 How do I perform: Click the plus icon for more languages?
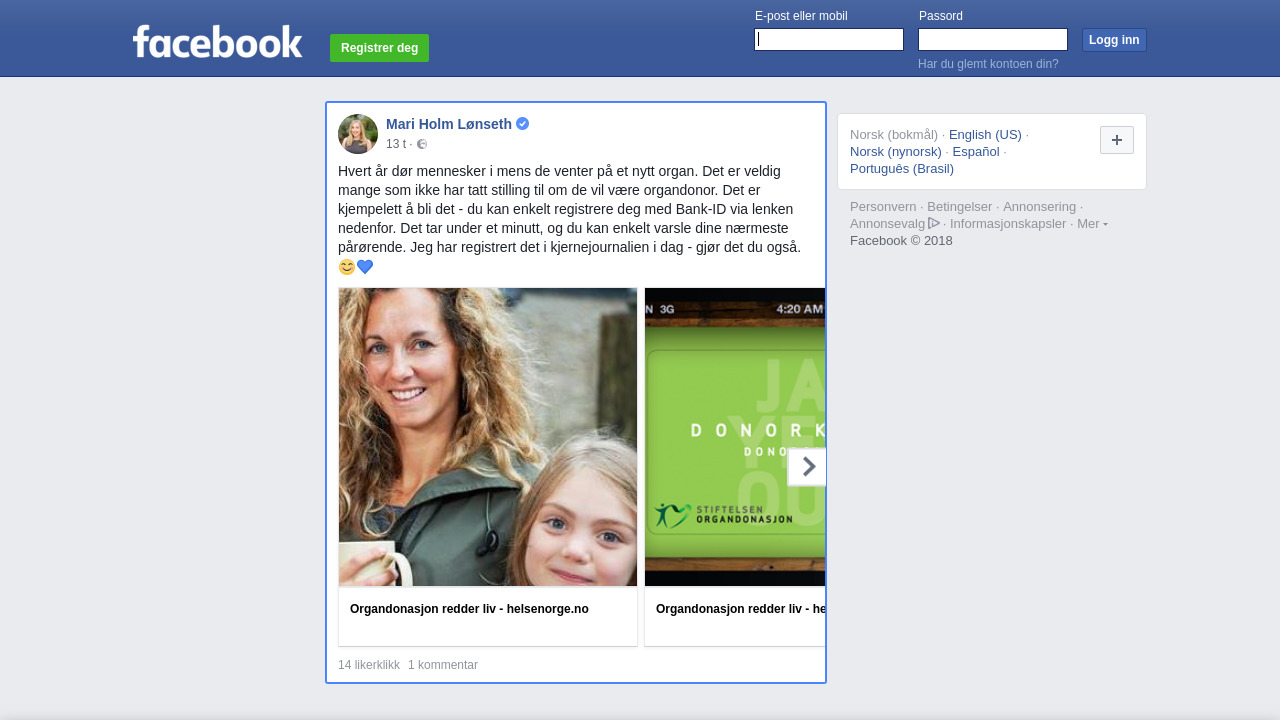tap(1117, 140)
